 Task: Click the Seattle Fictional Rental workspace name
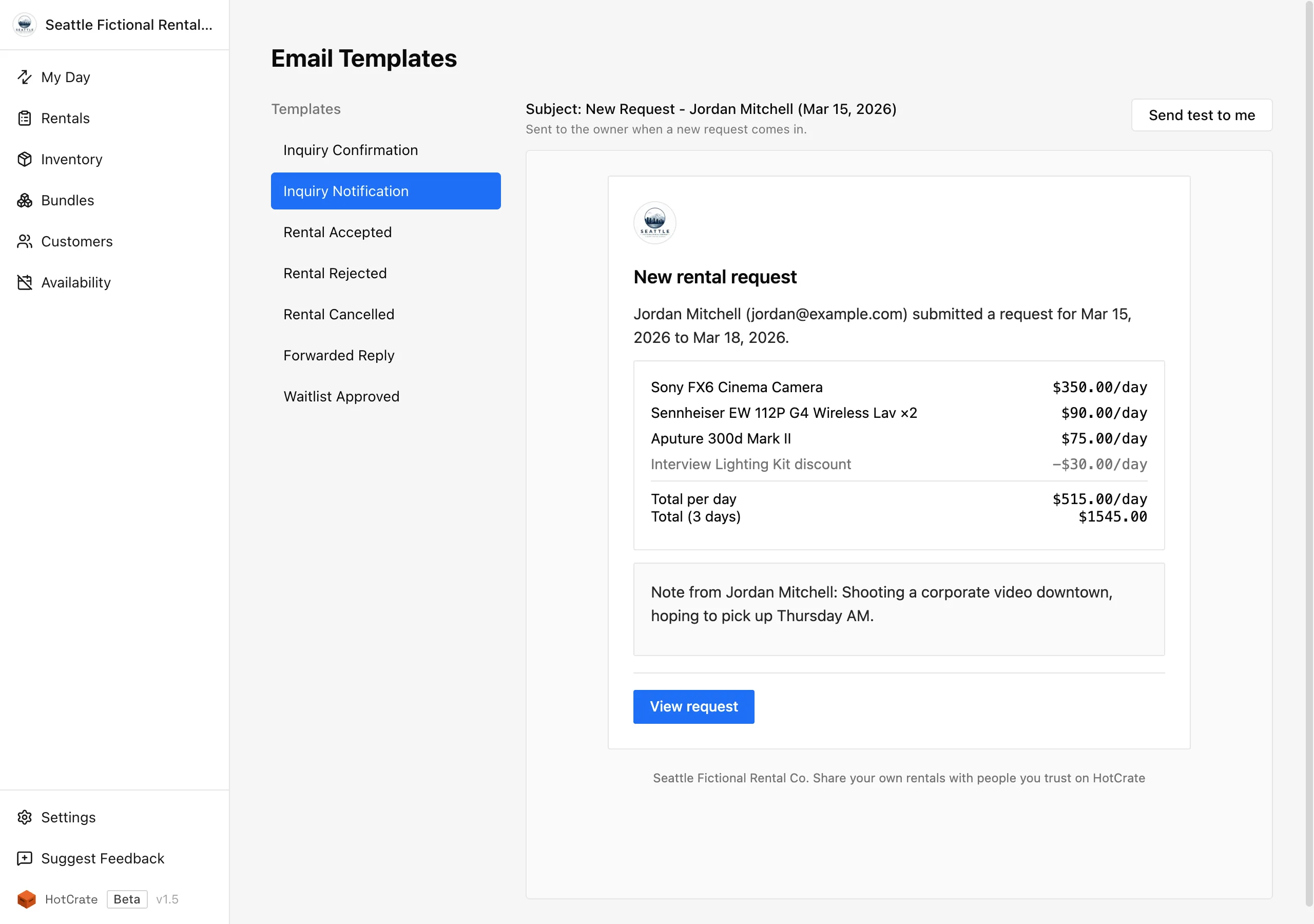click(129, 25)
